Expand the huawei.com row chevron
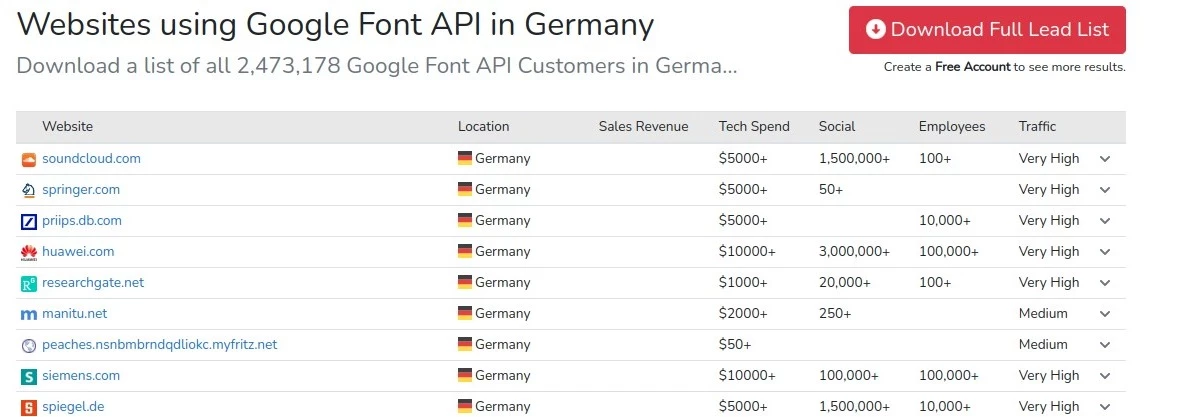Viewport: 1189px width, 417px height. [1105, 252]
